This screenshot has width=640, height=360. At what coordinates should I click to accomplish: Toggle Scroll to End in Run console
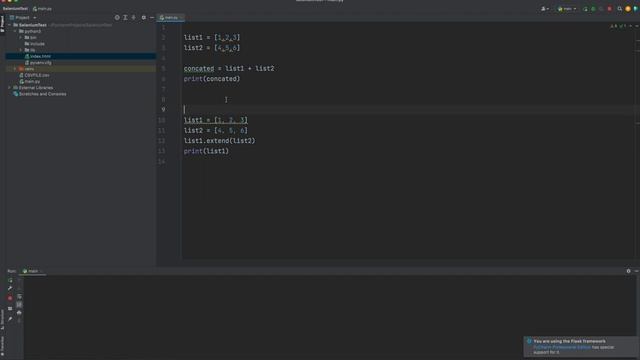(x=19, y=304)
